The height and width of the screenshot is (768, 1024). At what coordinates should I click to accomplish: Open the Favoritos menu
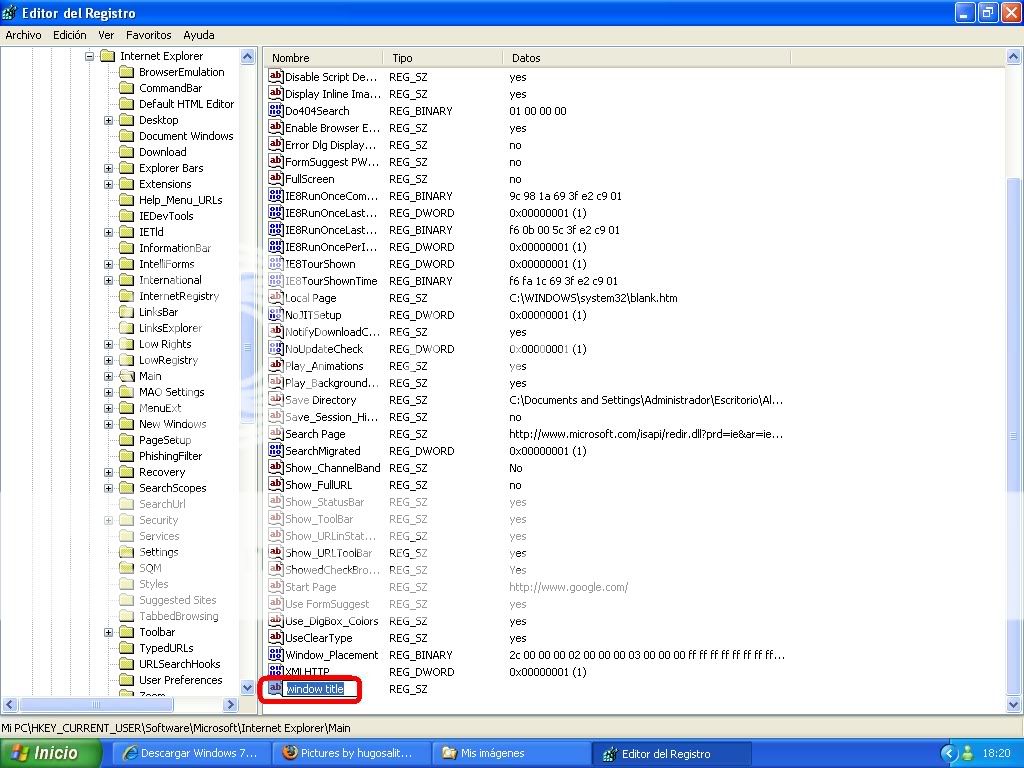(x=148, y=35)
